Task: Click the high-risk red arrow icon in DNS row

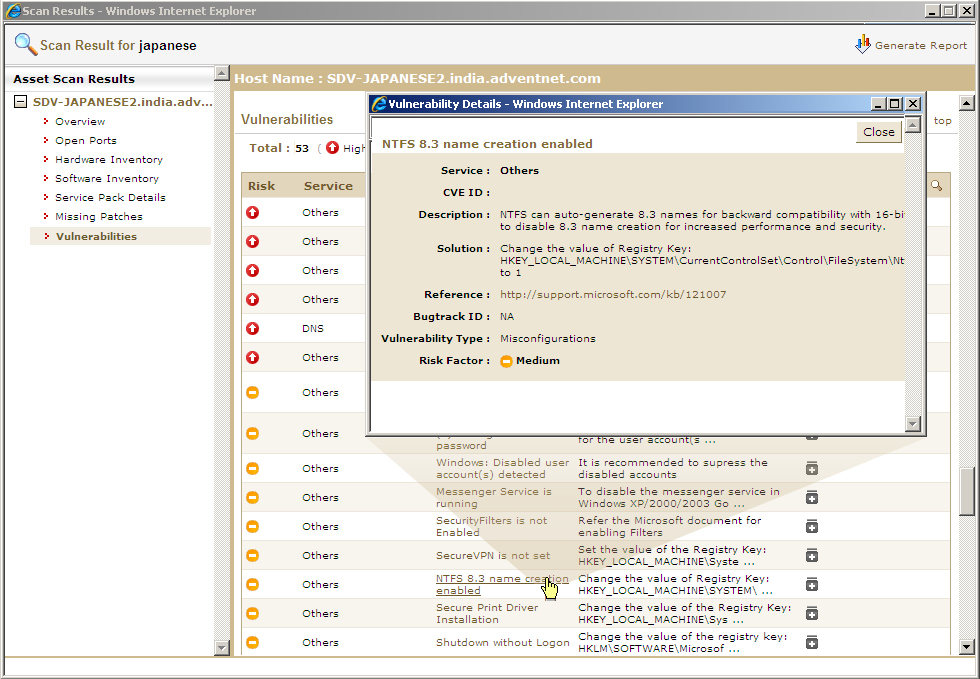Action: coord(253,328)
